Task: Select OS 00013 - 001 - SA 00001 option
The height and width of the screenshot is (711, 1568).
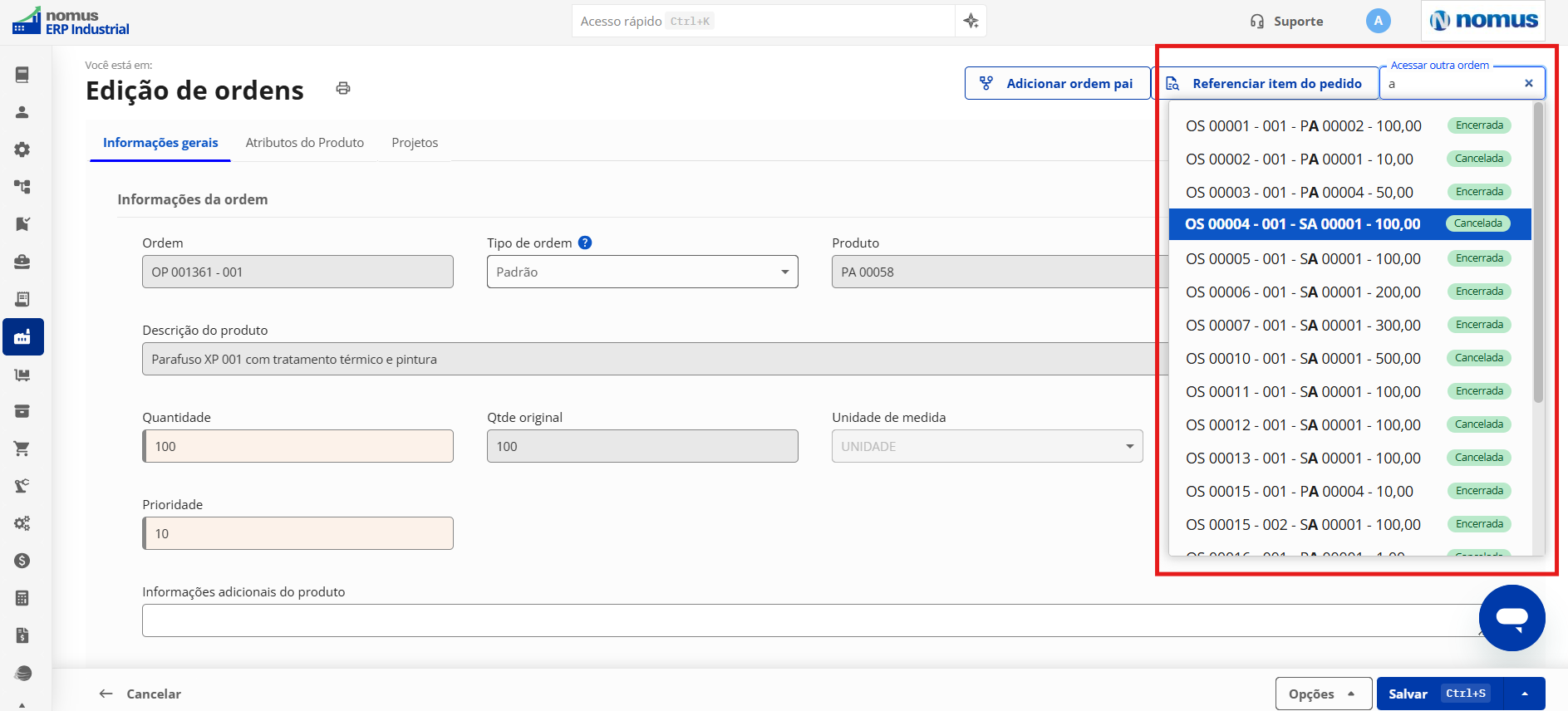Action: point(1349,458)
